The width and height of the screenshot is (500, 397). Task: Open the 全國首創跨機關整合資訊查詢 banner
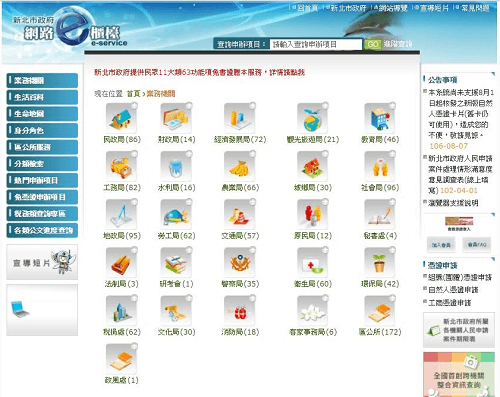(459, 374)
